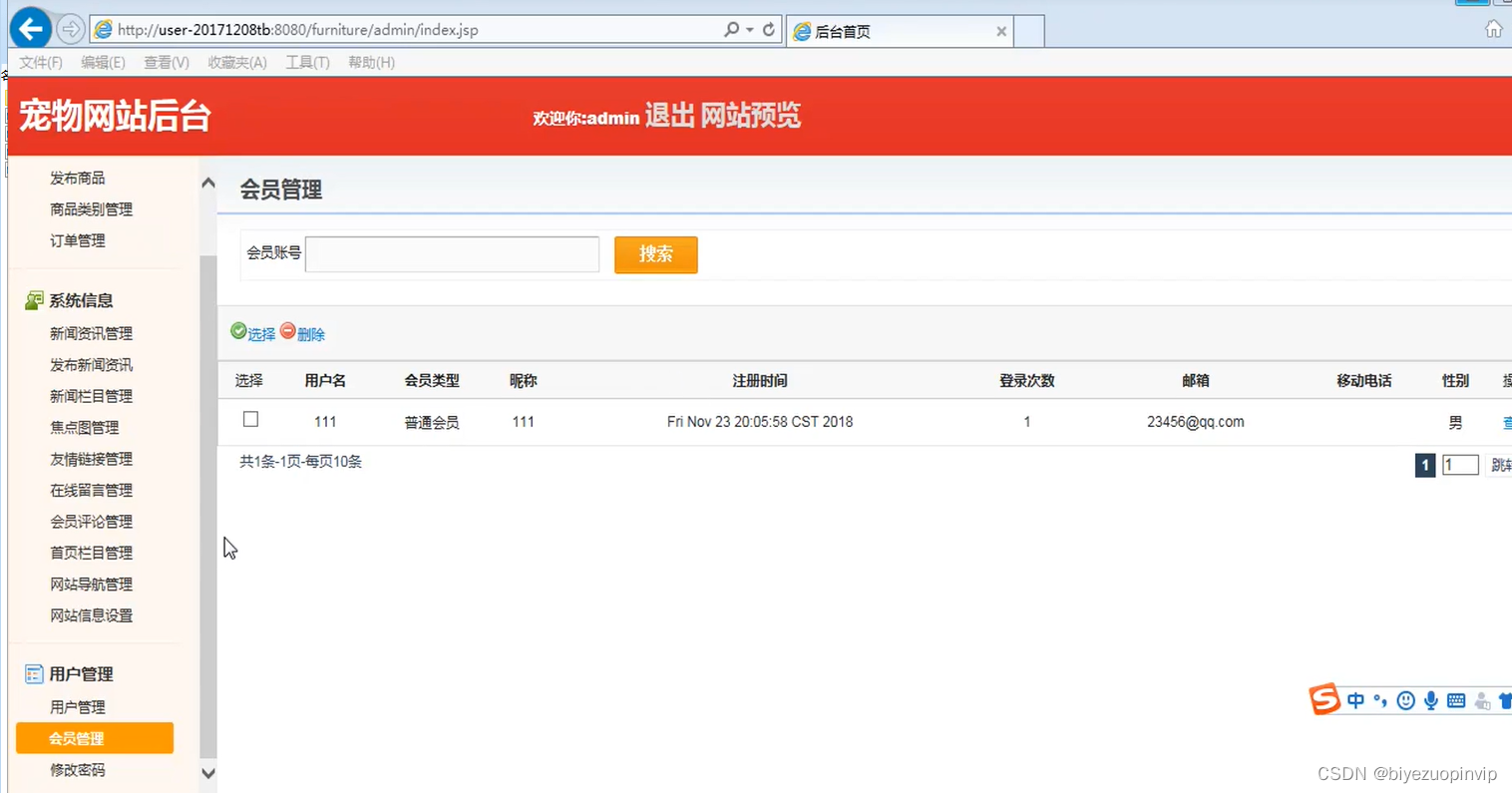This screenshot has height=793, width=1512.
Task: Open the 工具(T) menu
Action: pos(307,62)
